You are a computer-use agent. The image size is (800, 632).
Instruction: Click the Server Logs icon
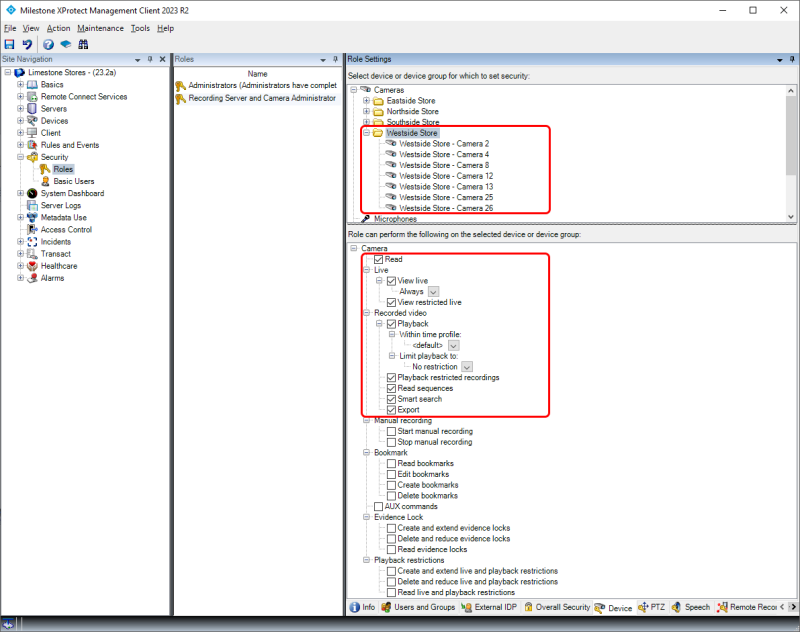(32, 206)
